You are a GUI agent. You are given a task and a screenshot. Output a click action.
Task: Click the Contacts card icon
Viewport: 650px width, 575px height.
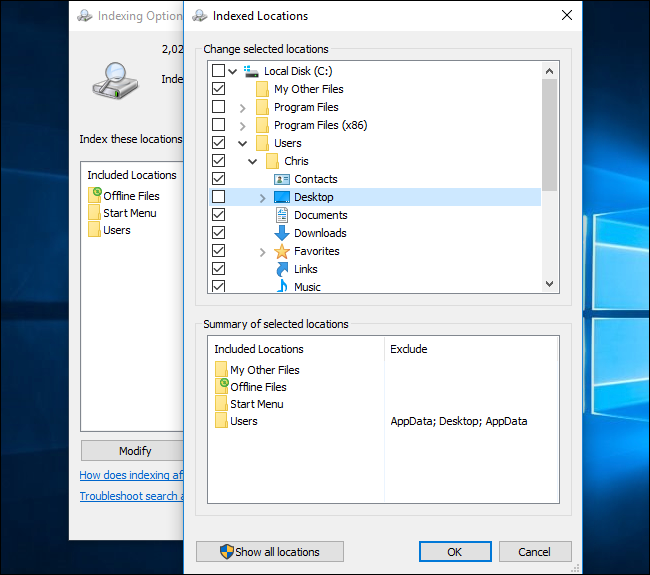pyautogui.click(x=282, y=180)
